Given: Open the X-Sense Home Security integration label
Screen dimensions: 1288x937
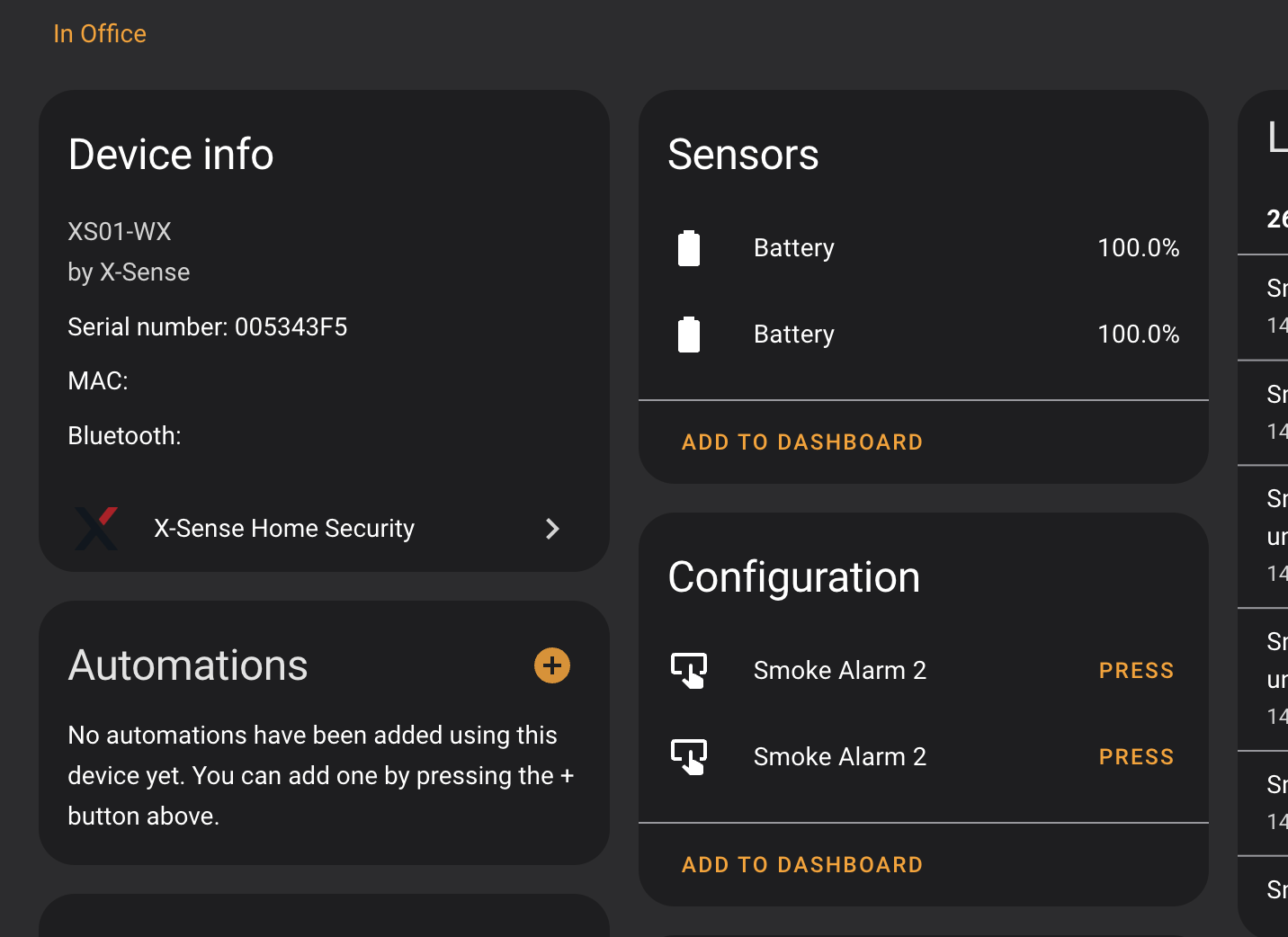Looking at the screenshot, I should (x=284, y=529).
